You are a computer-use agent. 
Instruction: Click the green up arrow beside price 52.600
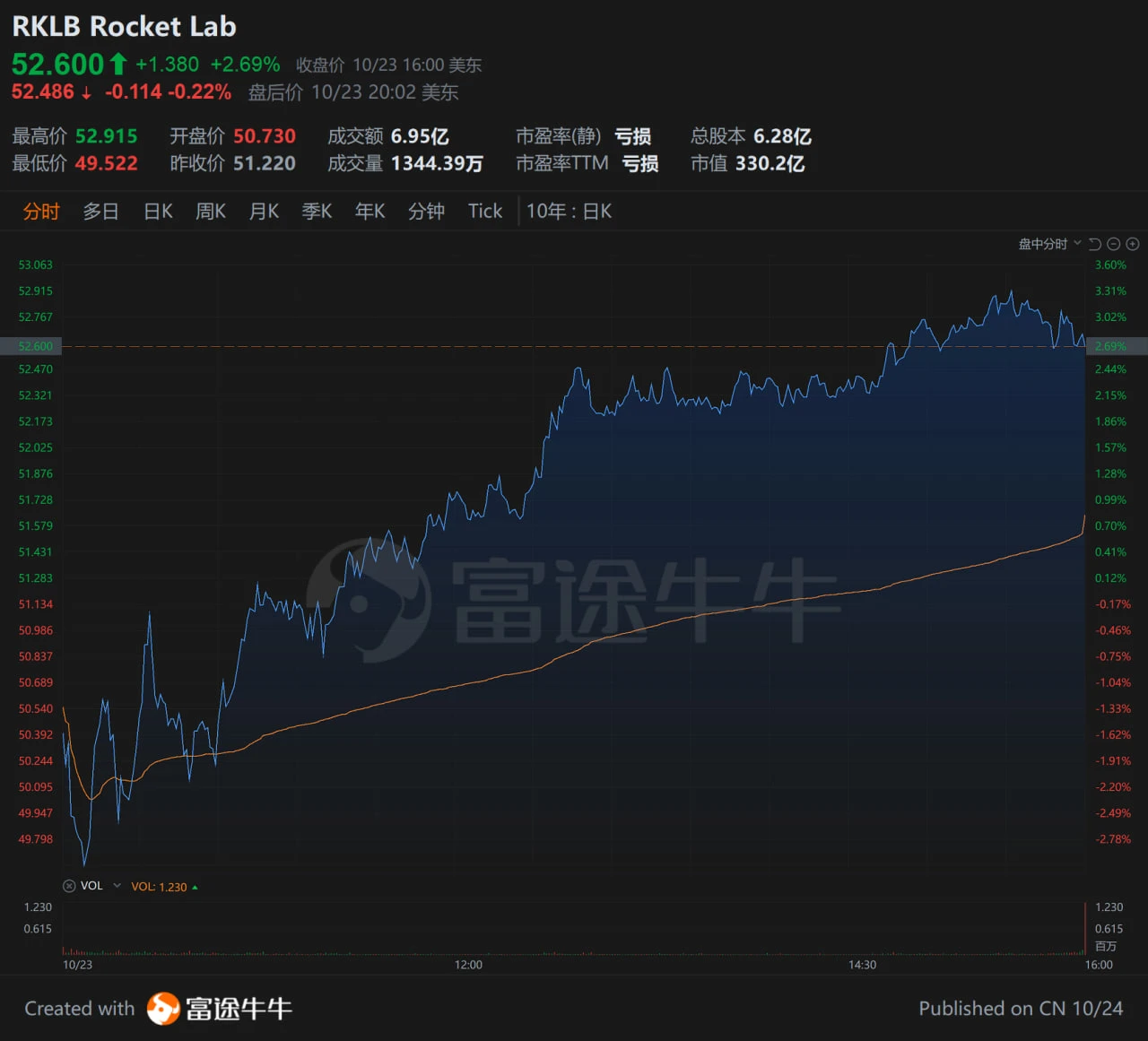(118, 64)
